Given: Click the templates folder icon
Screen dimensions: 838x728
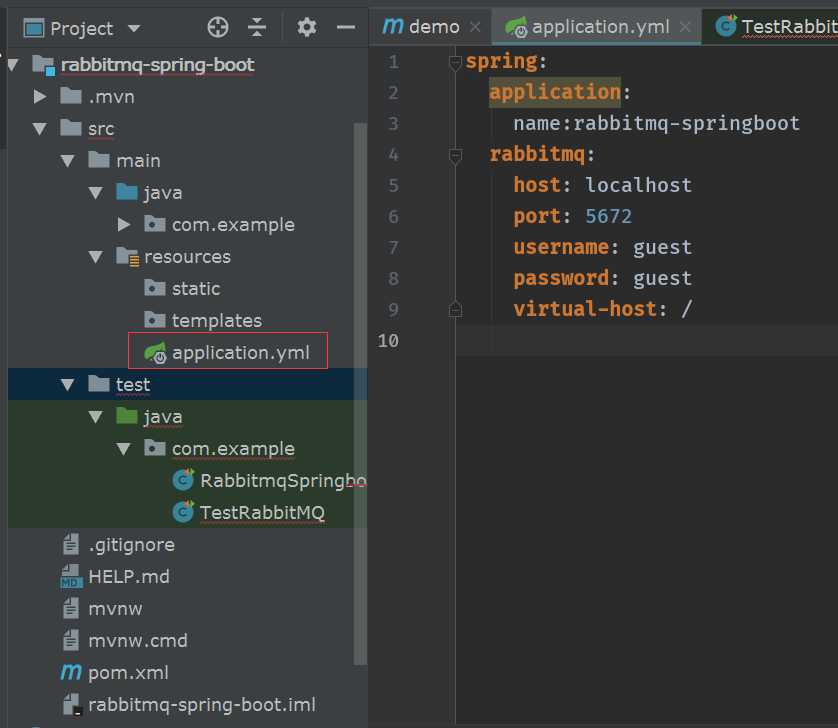Looking at the screenshot, I should [x=154, y=321].
